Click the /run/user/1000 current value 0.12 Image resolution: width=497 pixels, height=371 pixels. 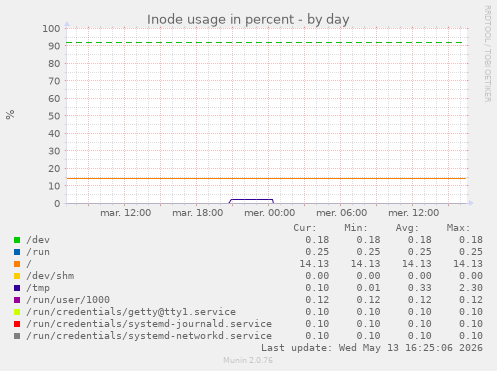(x=317, y=300)
